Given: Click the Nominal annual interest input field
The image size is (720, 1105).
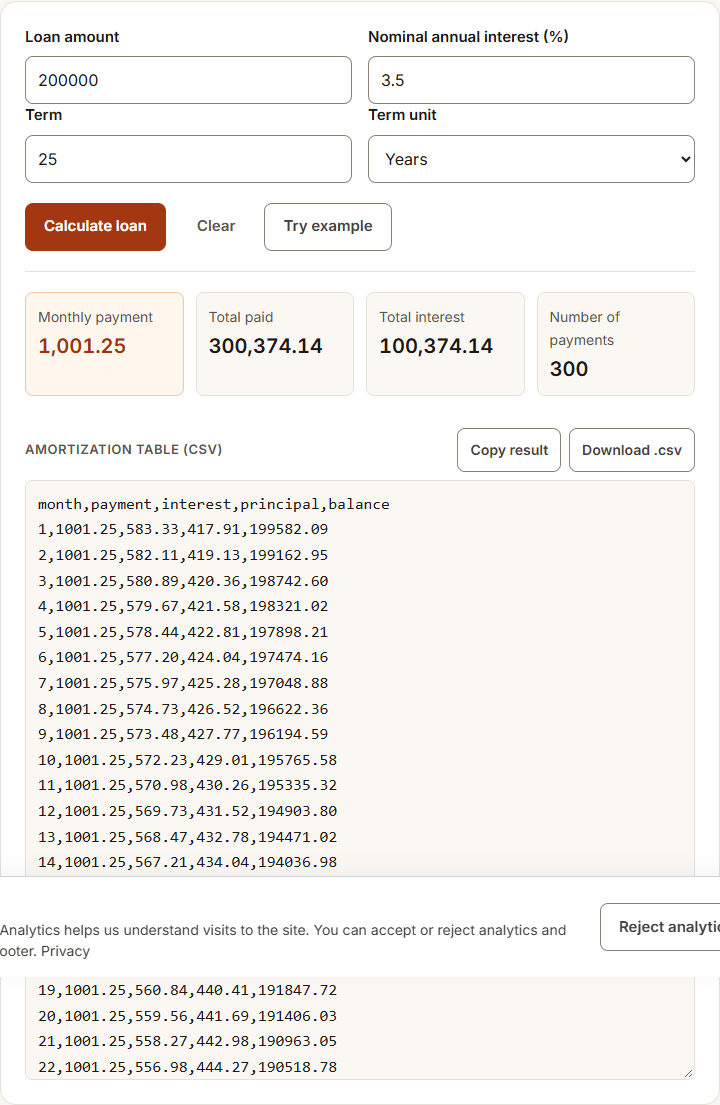Looking at the screenshot, I should tap(531, 80).
